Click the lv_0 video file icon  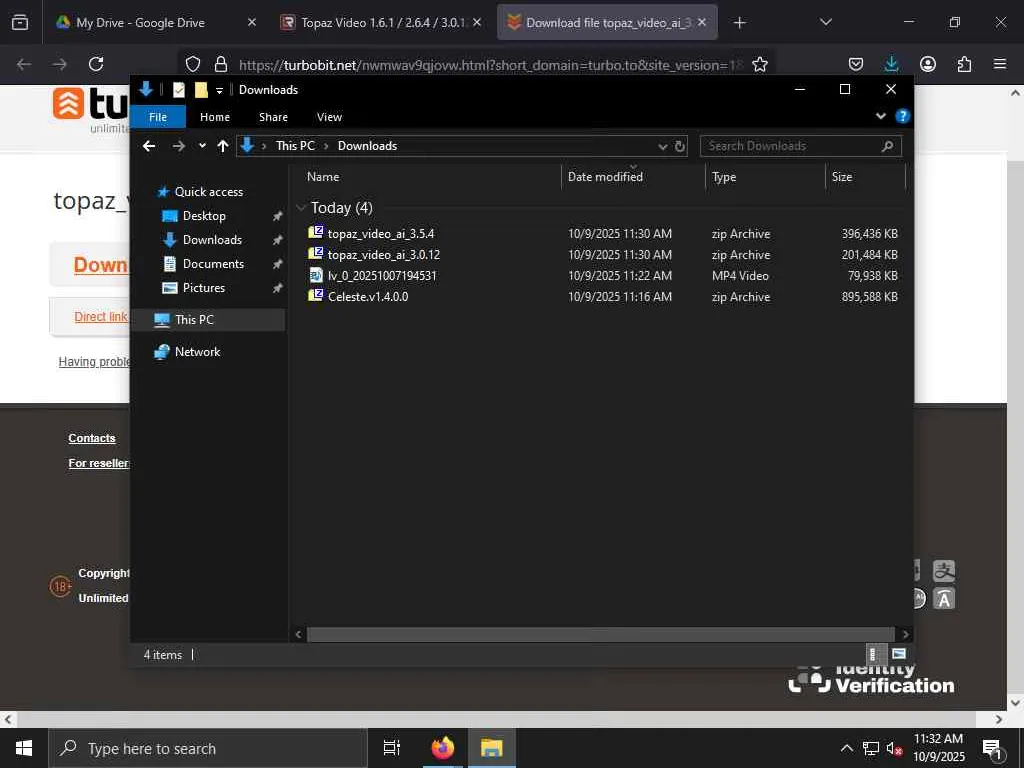point(315,275)
